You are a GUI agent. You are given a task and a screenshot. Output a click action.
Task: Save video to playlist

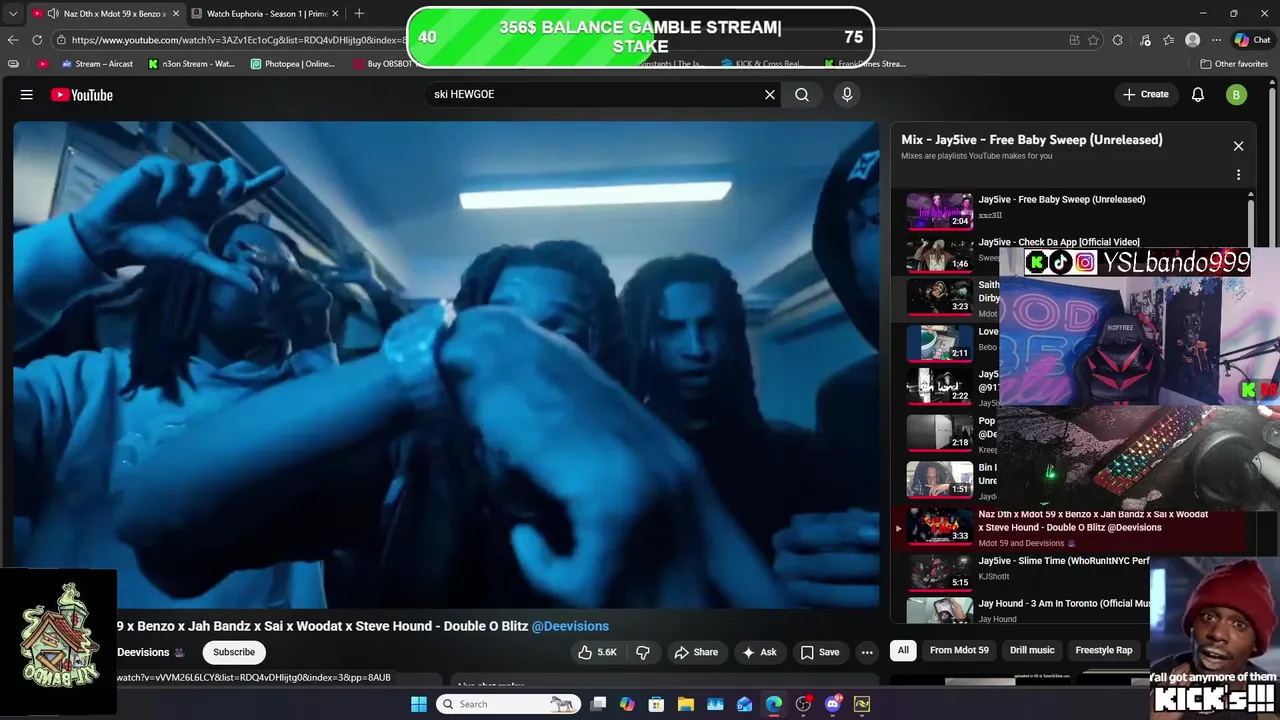click(819, 652)
